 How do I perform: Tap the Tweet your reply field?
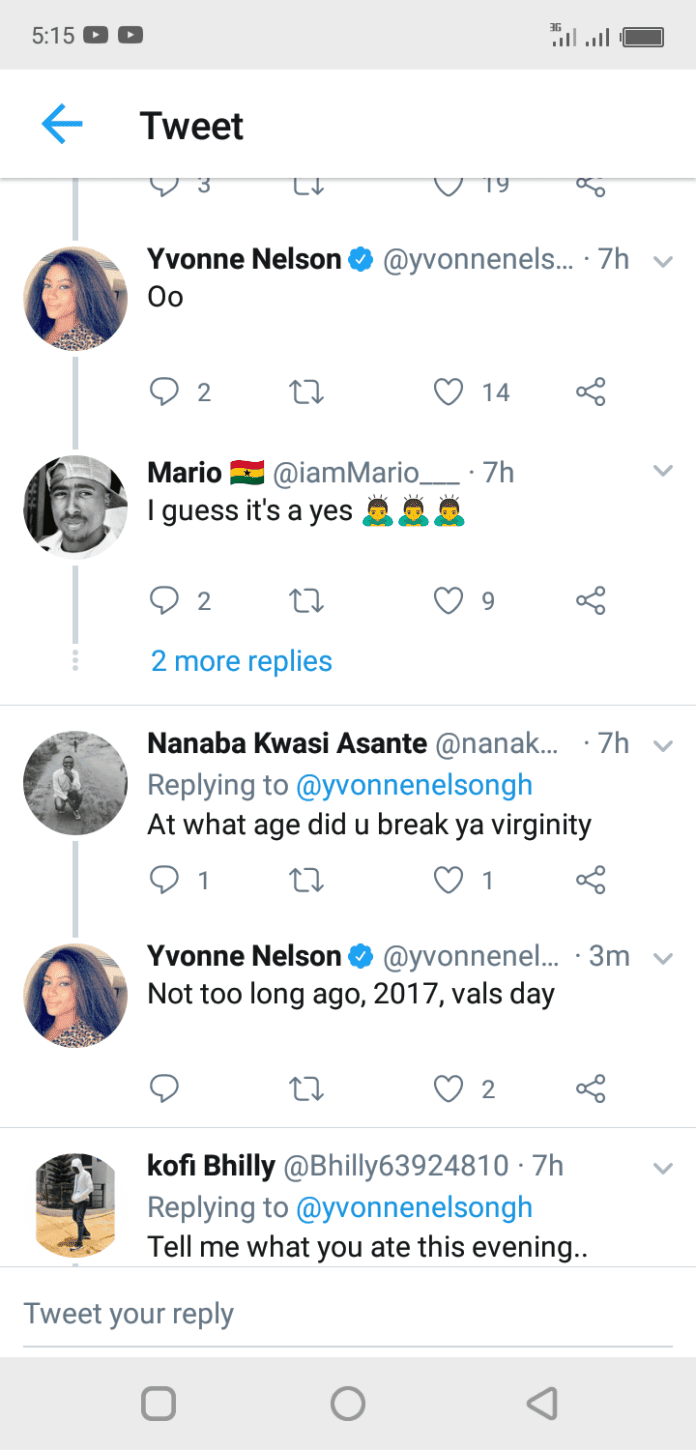(348, 1313)
